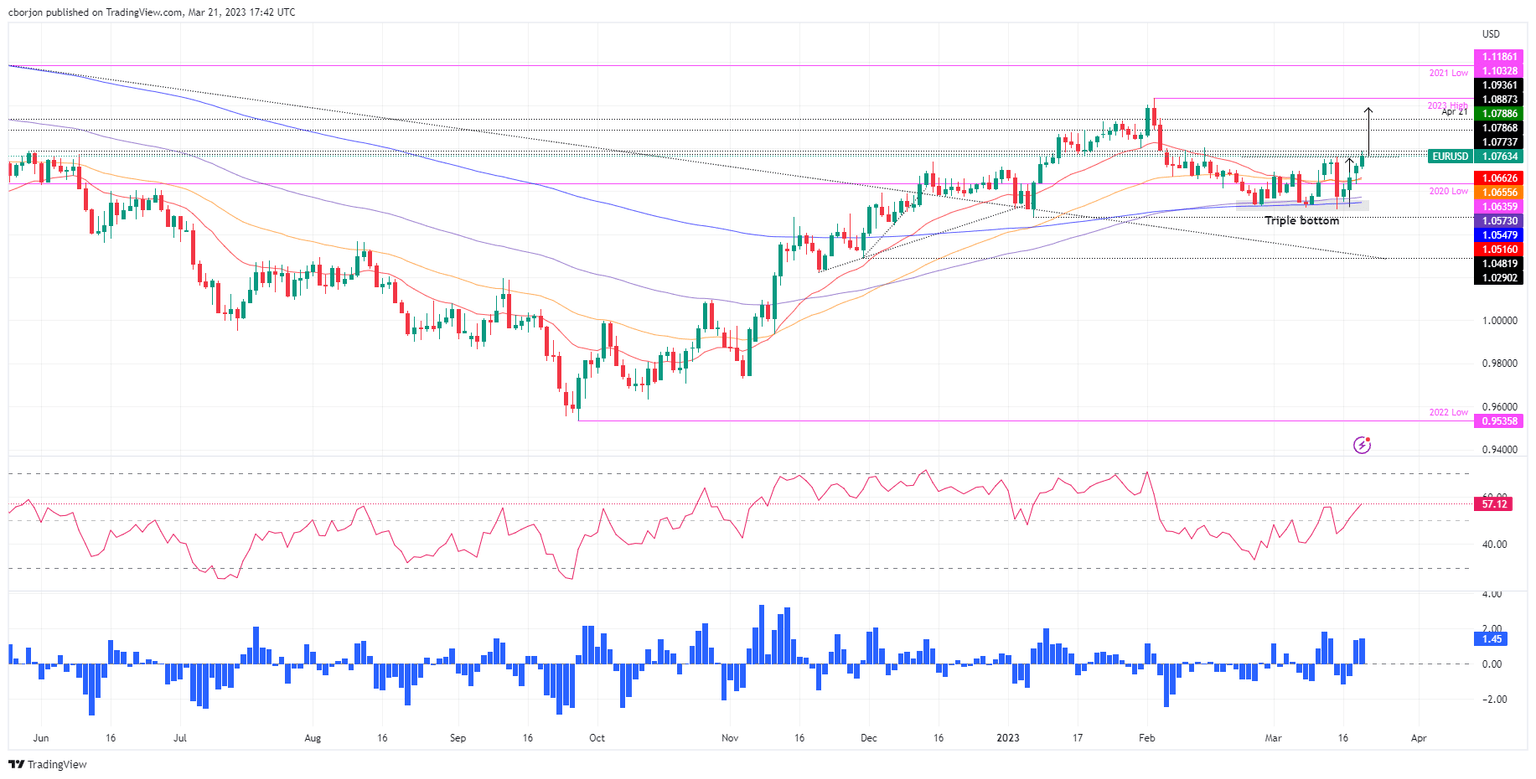This screenshot has height=779, width=1536.
Task: Click the red RSI value 57.12 badge
Action: pos(1493,505)
